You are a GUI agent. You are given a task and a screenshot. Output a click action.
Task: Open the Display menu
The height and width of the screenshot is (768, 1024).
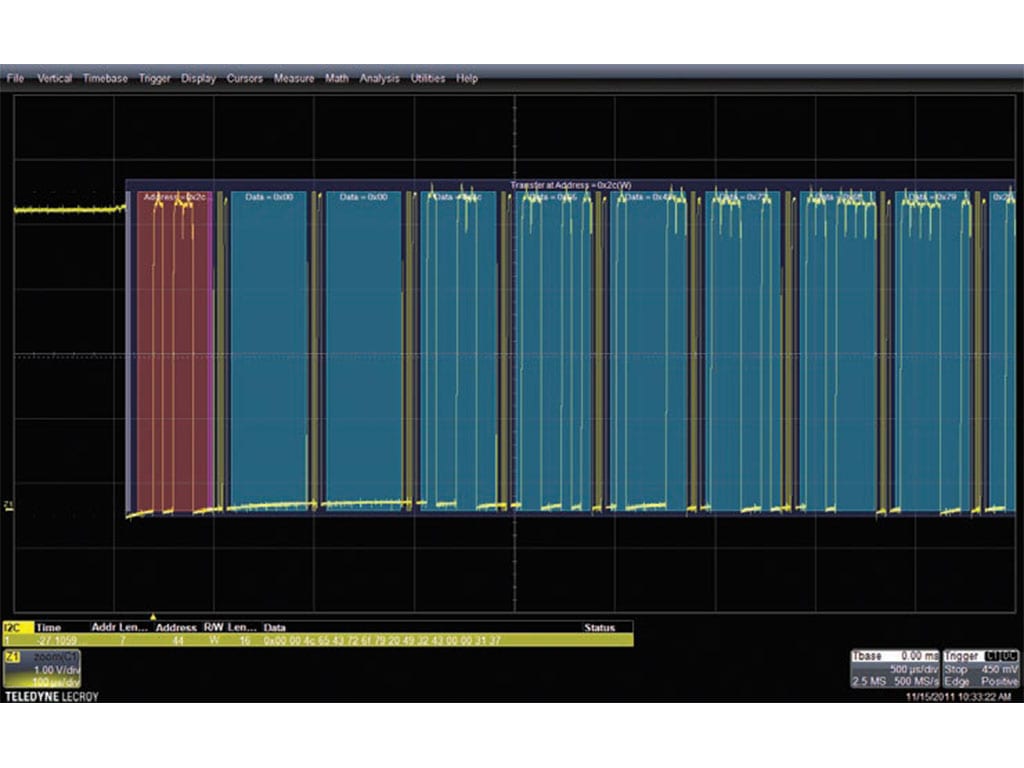coord(199,78)
